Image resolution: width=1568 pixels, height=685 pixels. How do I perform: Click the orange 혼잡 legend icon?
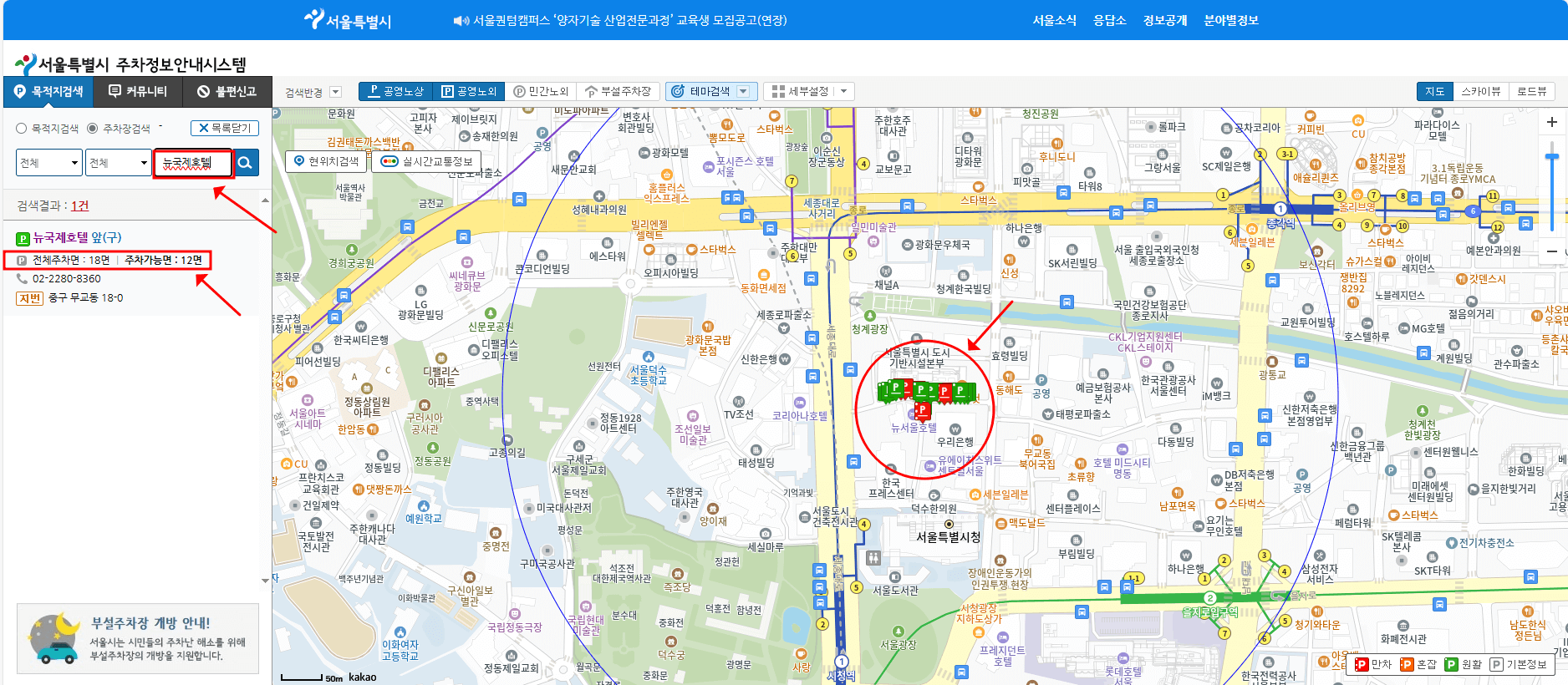pos(1407,664)
